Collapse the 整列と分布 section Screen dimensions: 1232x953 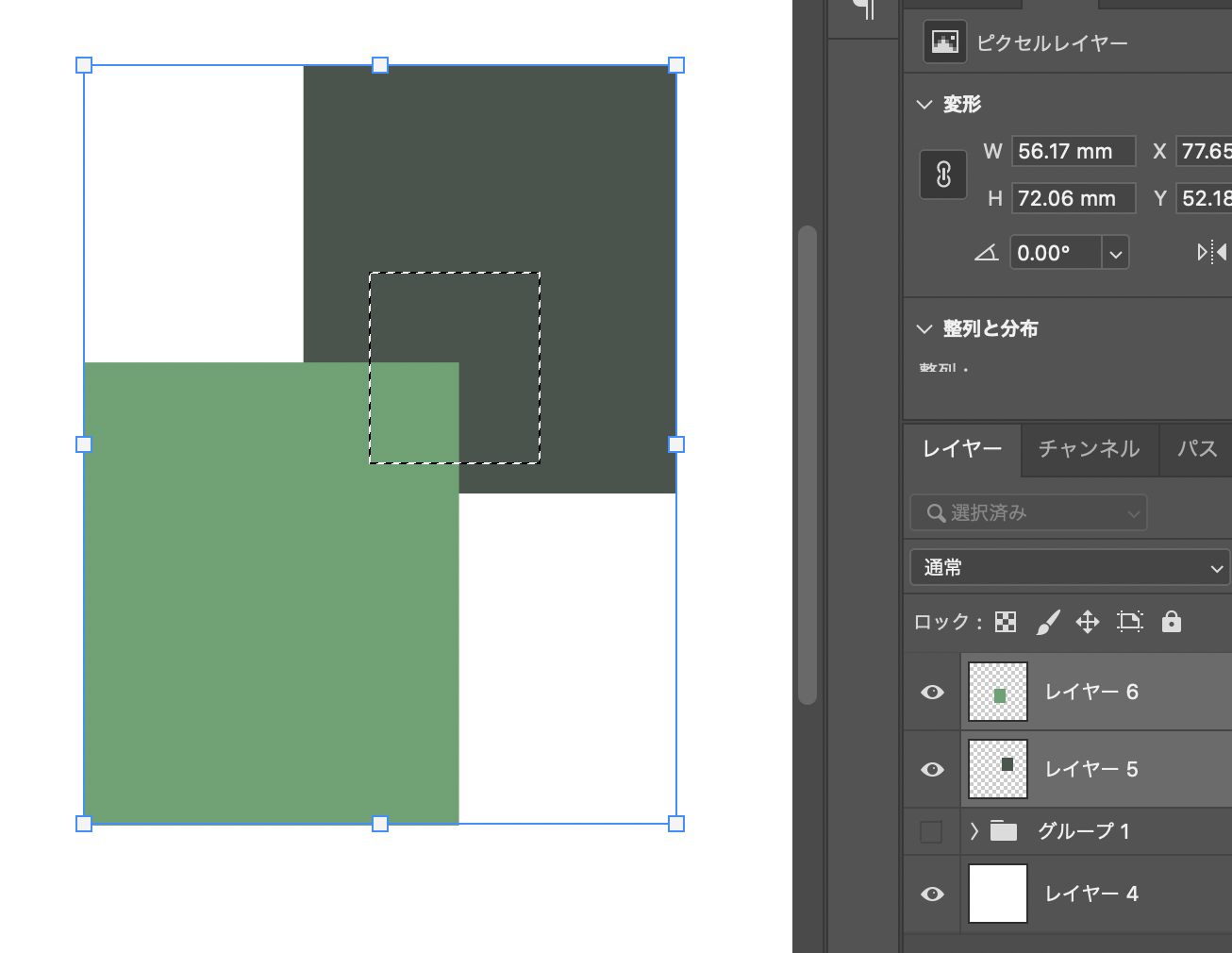pos(924,328)
